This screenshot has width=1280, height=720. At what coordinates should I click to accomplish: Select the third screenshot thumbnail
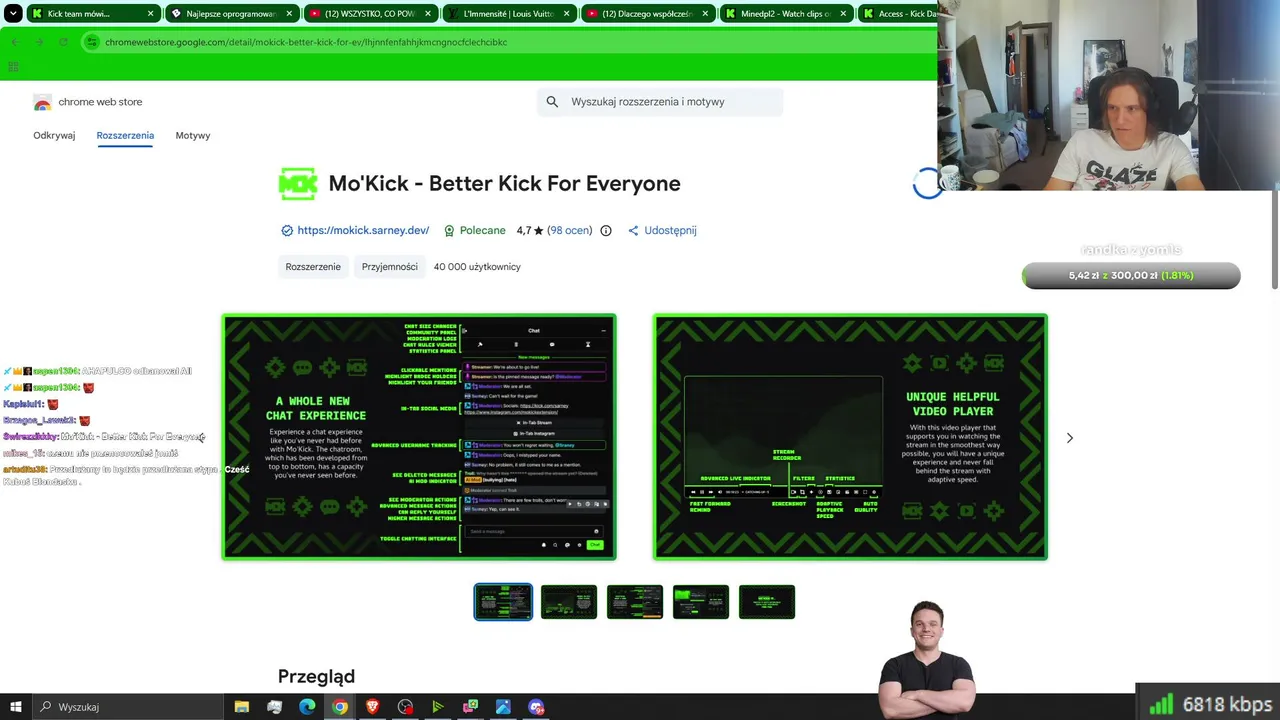click(x=635, y=602)
